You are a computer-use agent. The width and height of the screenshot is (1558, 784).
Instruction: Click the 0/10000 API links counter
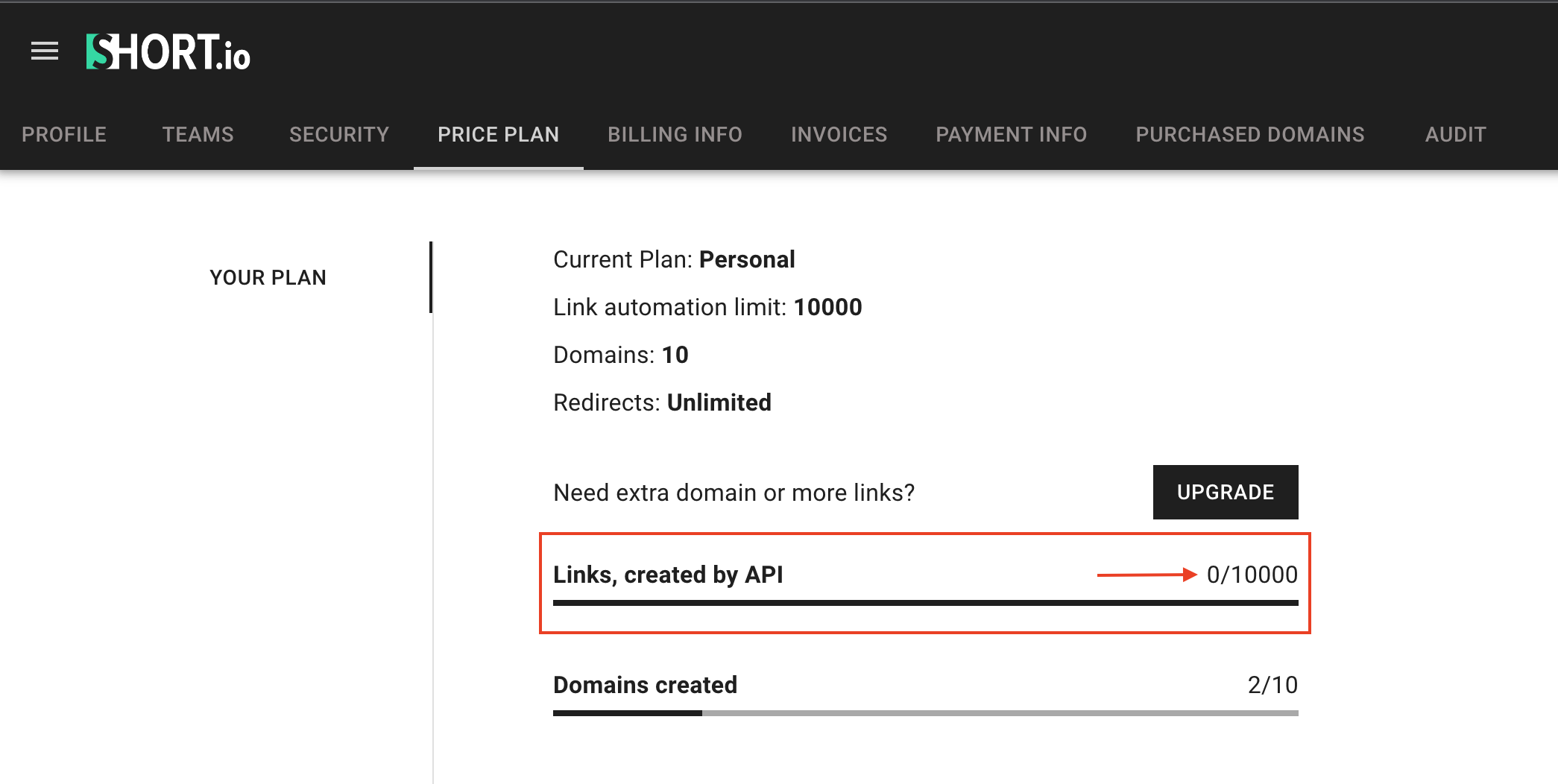click(1252, 575)
